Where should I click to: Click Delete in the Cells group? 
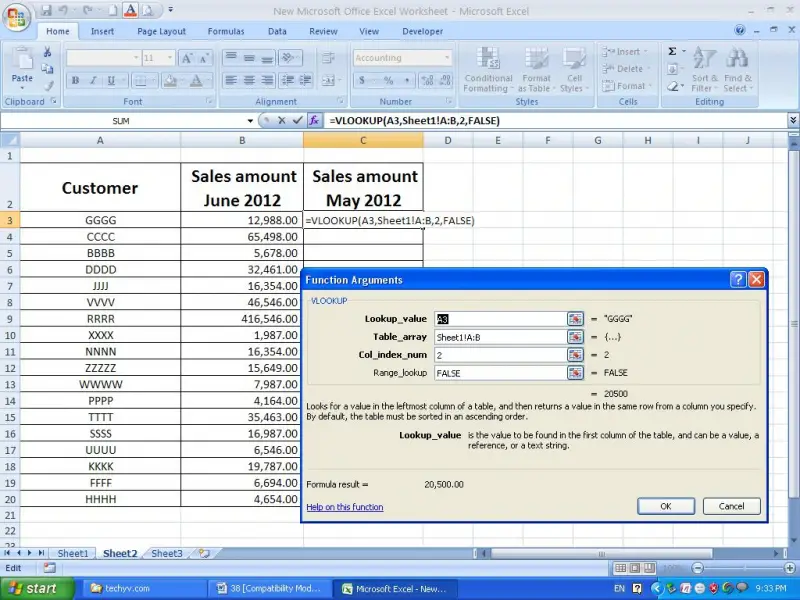[627, 68]
